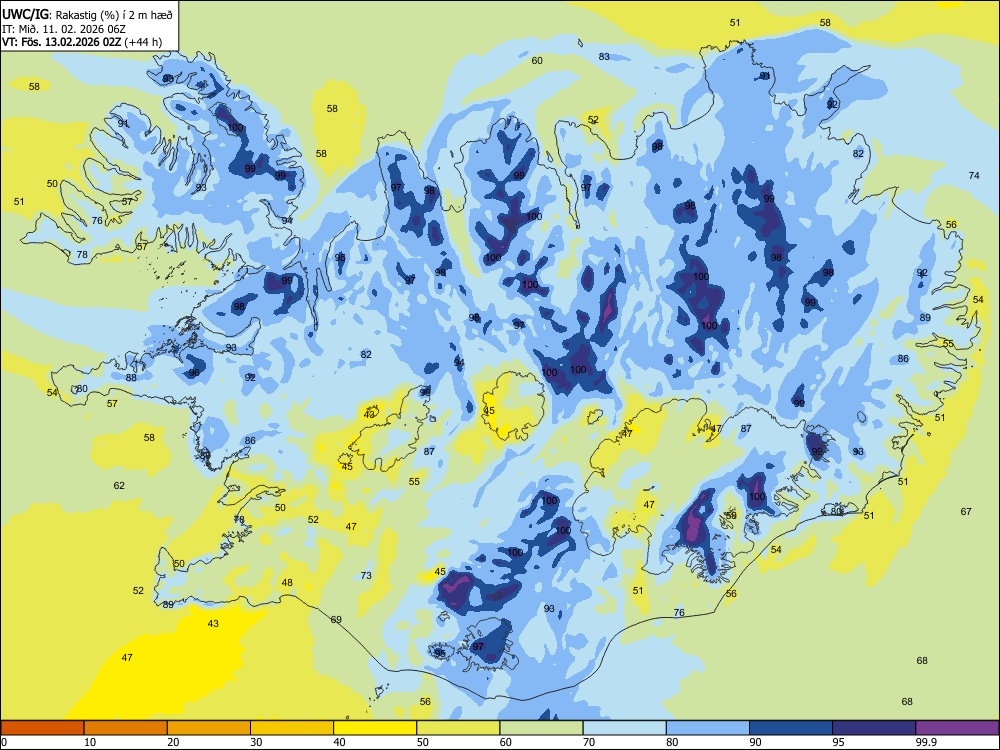Image resolution: width=1000 pixels, height=750 pixels.
Task: Click the "99.9" tick label on the color scale
Action: (926, 742)
